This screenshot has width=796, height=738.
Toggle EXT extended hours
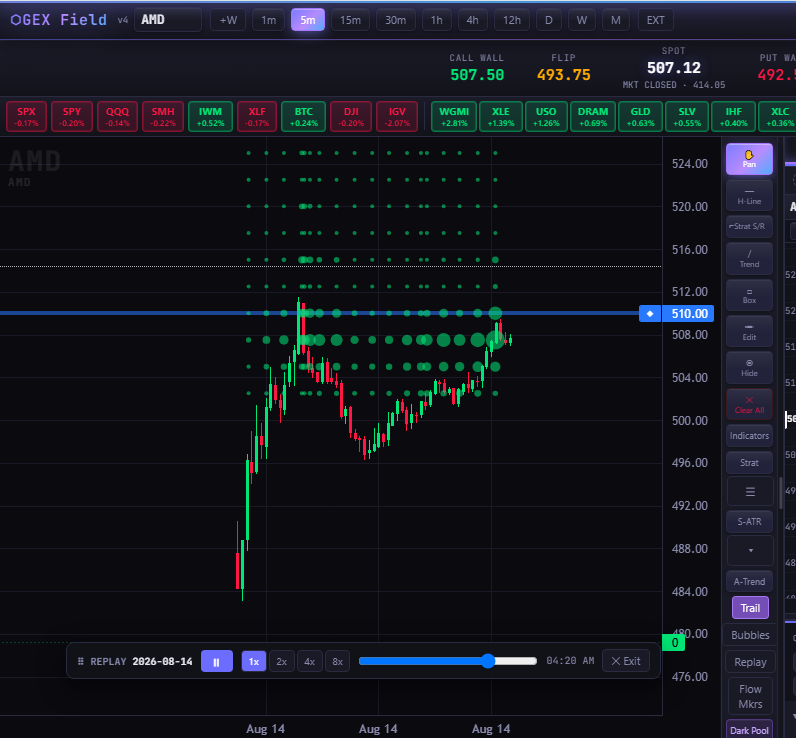click(655, 20)
